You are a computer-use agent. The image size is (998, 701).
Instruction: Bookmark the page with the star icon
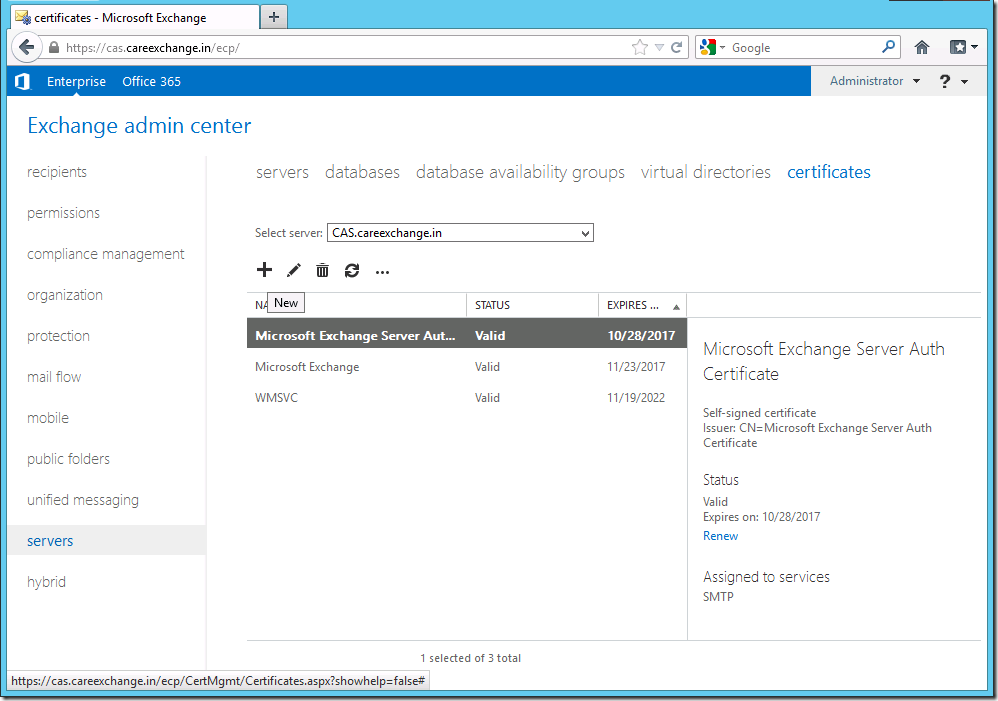[x=640, y=48]
